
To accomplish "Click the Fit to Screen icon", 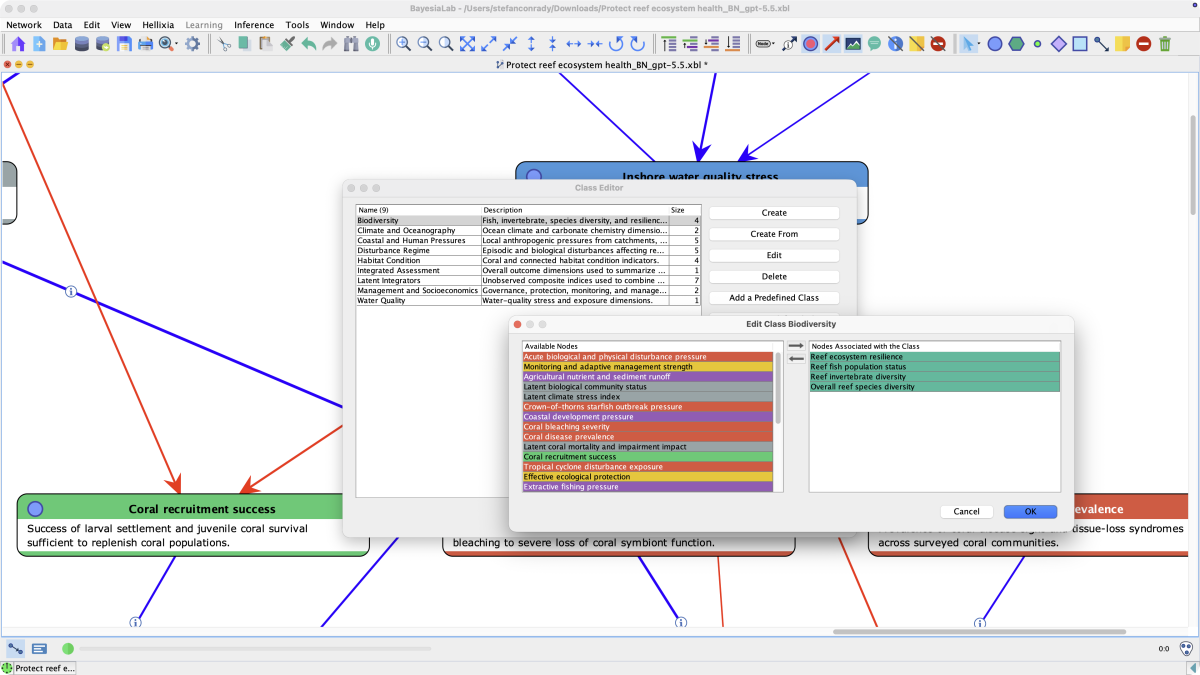I will pyautogui.click(x=467, y=44).
